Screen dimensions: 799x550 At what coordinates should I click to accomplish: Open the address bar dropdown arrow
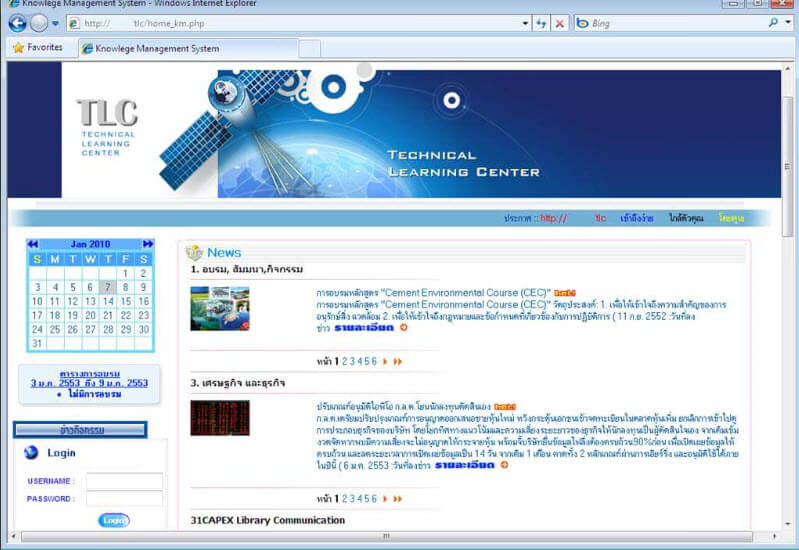click(526, 23)
